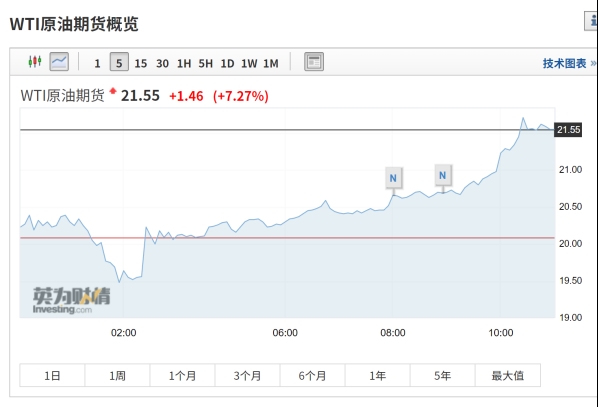Set interval to 1H
The width and height of the screenshot is (598, 407).
coord(184,63)
